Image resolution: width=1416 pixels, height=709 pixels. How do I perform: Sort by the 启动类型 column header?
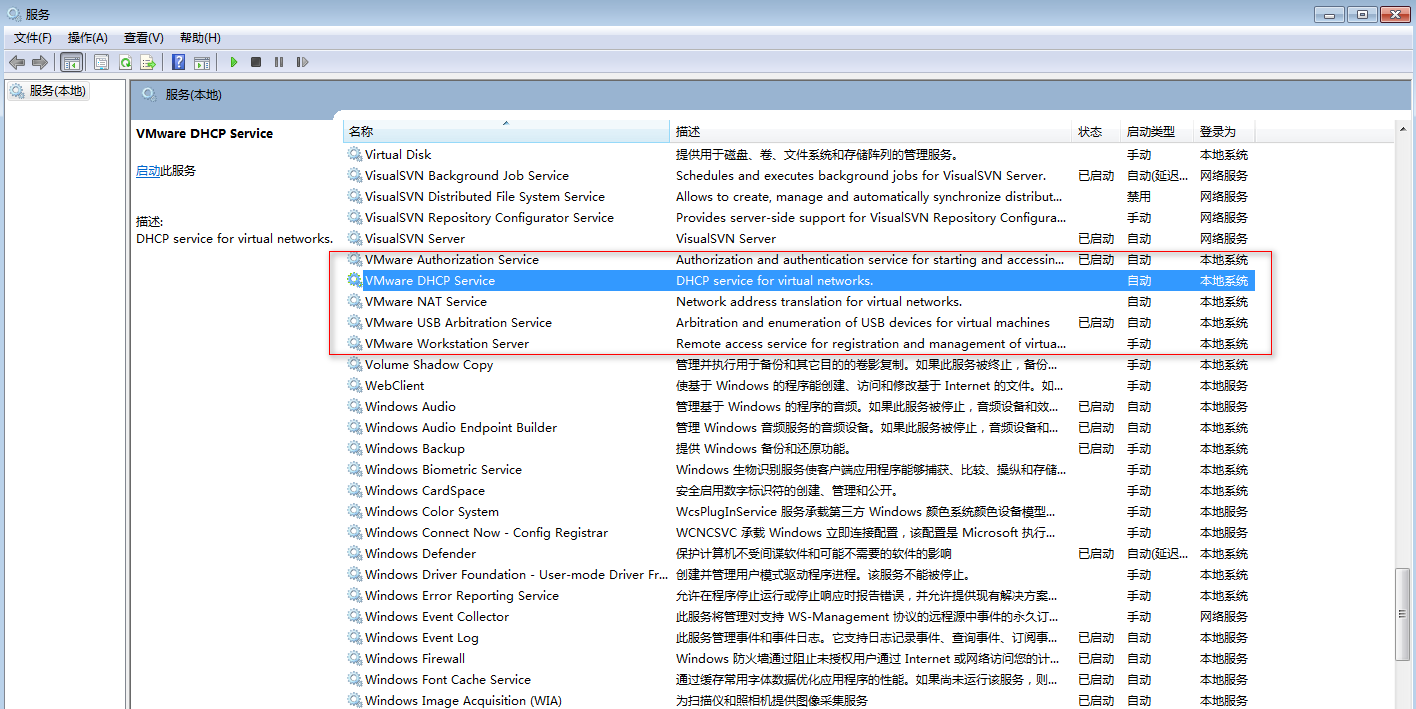(1157, 131)
